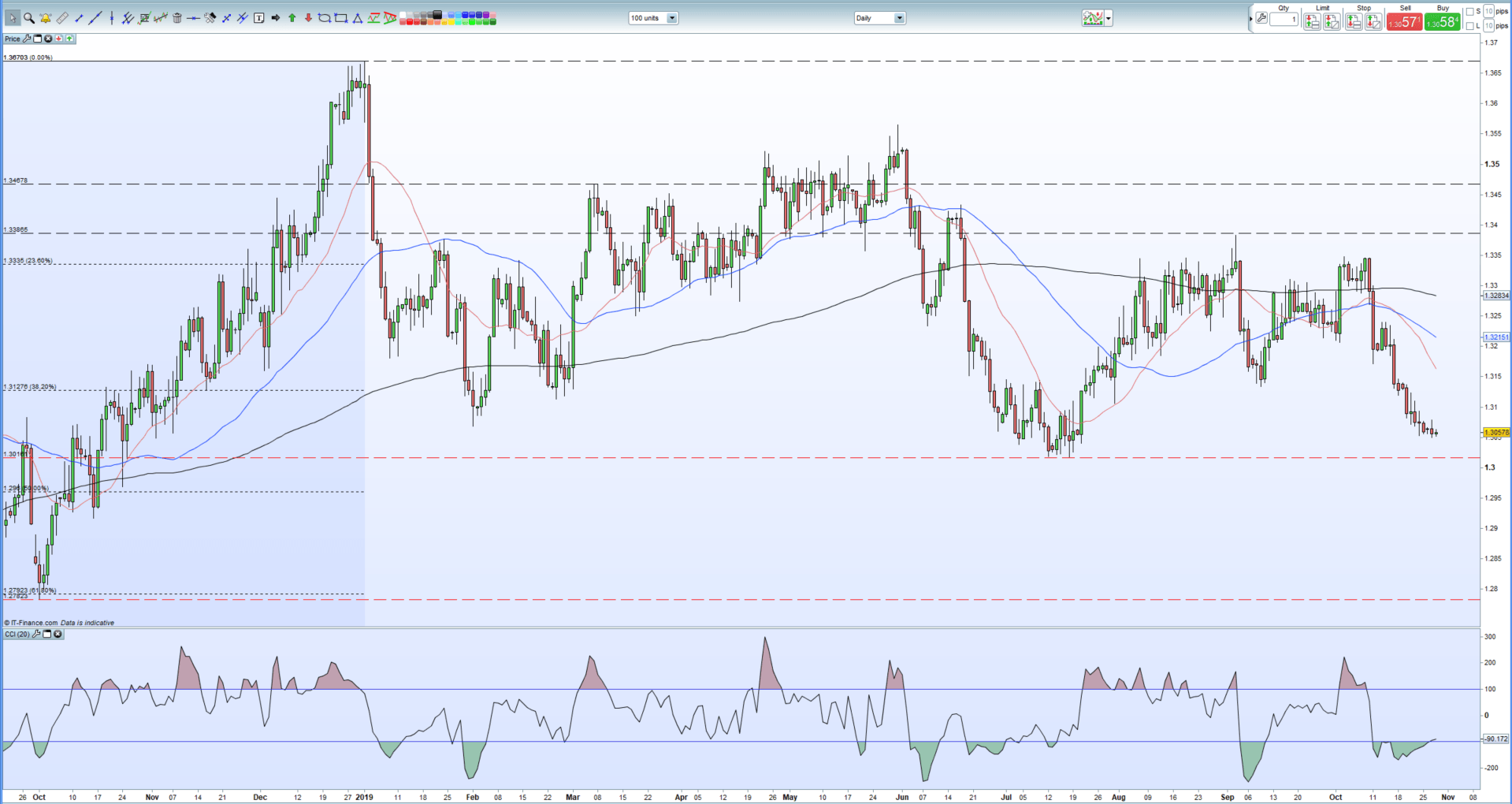Add a text annotation with T tool
1512x804 pixels.
pos(258,18)
